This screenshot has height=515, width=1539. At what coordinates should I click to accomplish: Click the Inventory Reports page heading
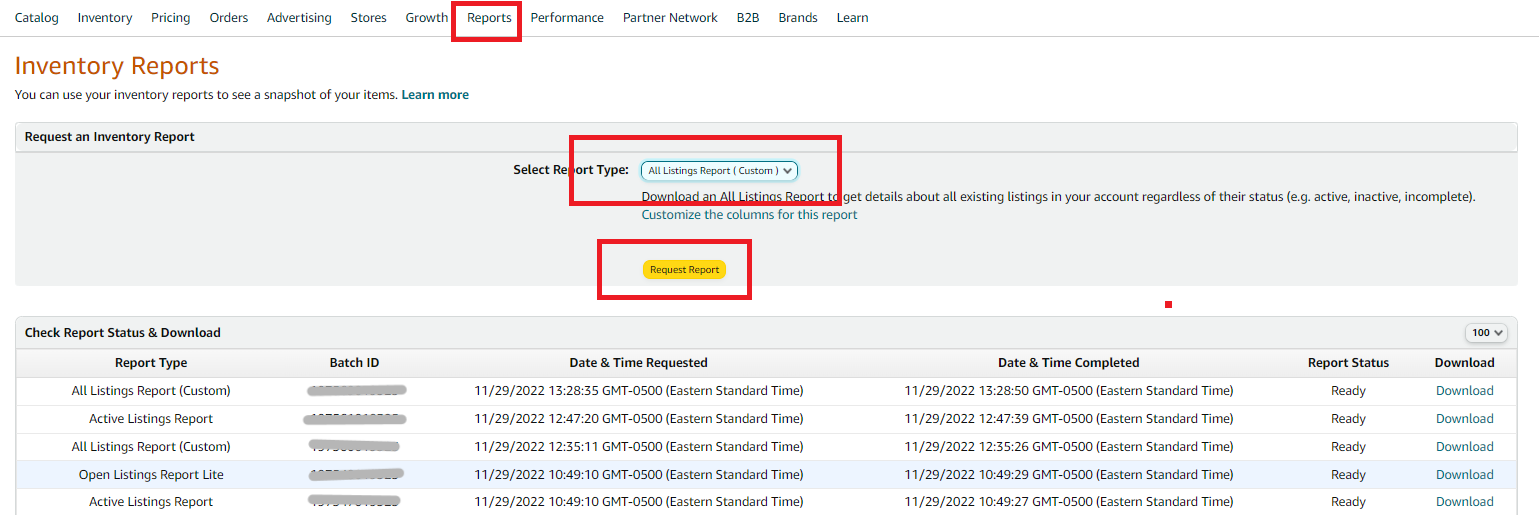coord(117,66)
